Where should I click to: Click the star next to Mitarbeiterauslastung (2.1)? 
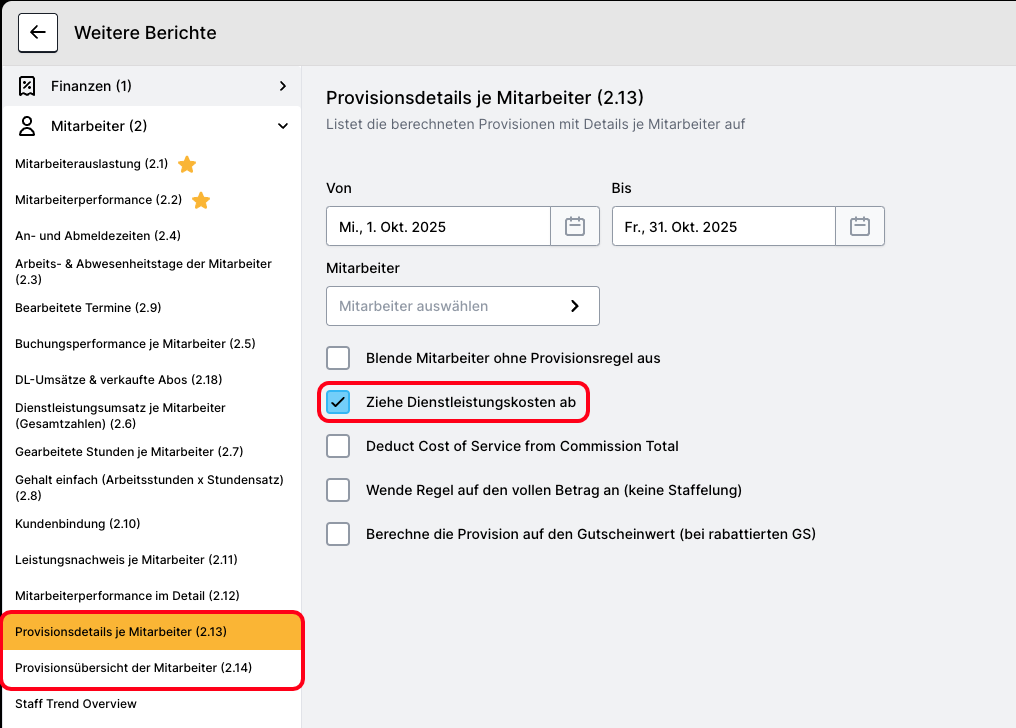tap(187, 164)
